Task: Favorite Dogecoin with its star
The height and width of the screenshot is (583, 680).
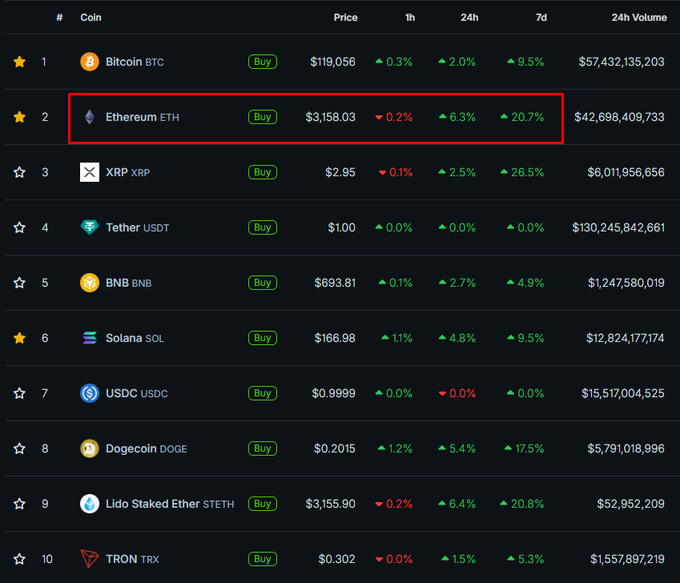Action: pyautogui.click(x=19, y=449)
